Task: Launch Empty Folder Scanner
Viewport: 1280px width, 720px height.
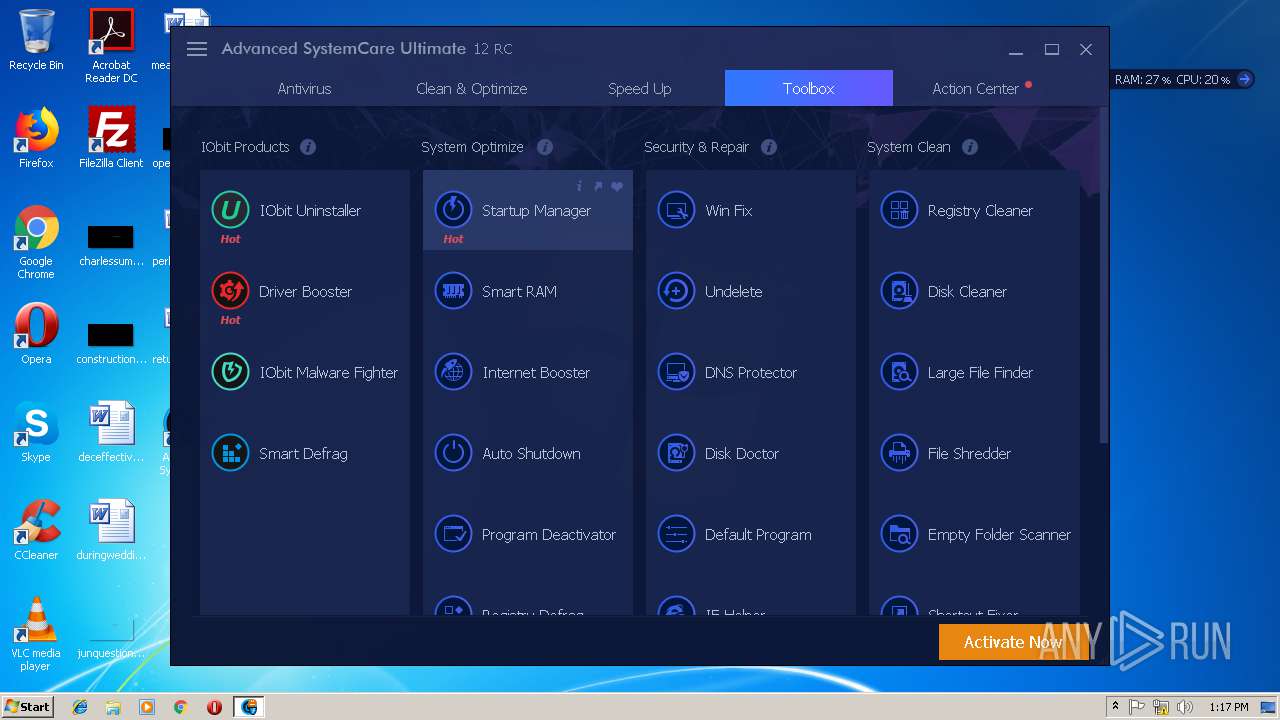Action: pyautogui.click(x=974, y=535)
